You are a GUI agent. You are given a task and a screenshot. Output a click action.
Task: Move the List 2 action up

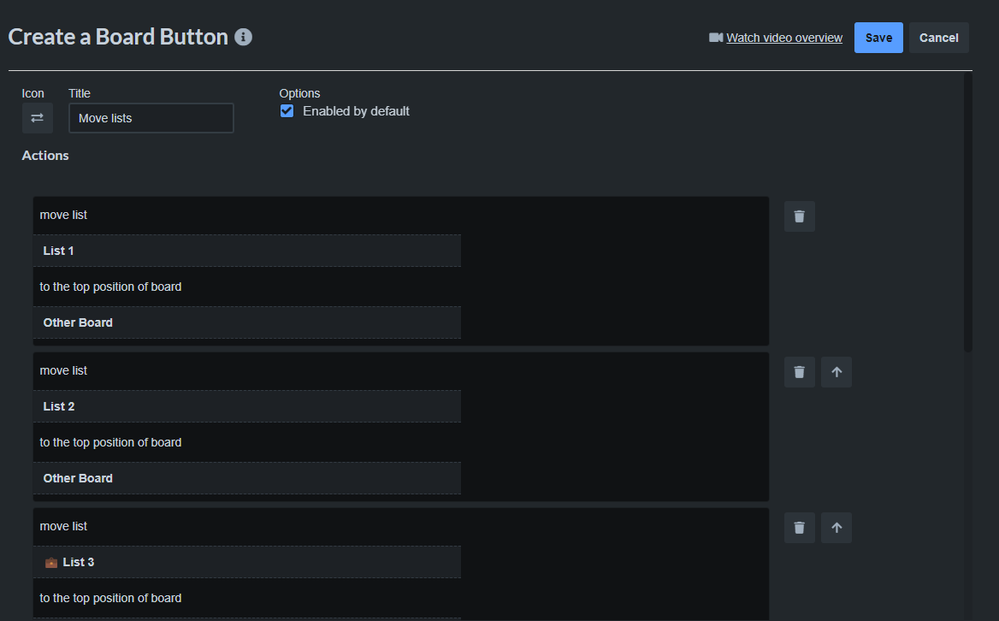pyautogui.click(x=836, y=372)
